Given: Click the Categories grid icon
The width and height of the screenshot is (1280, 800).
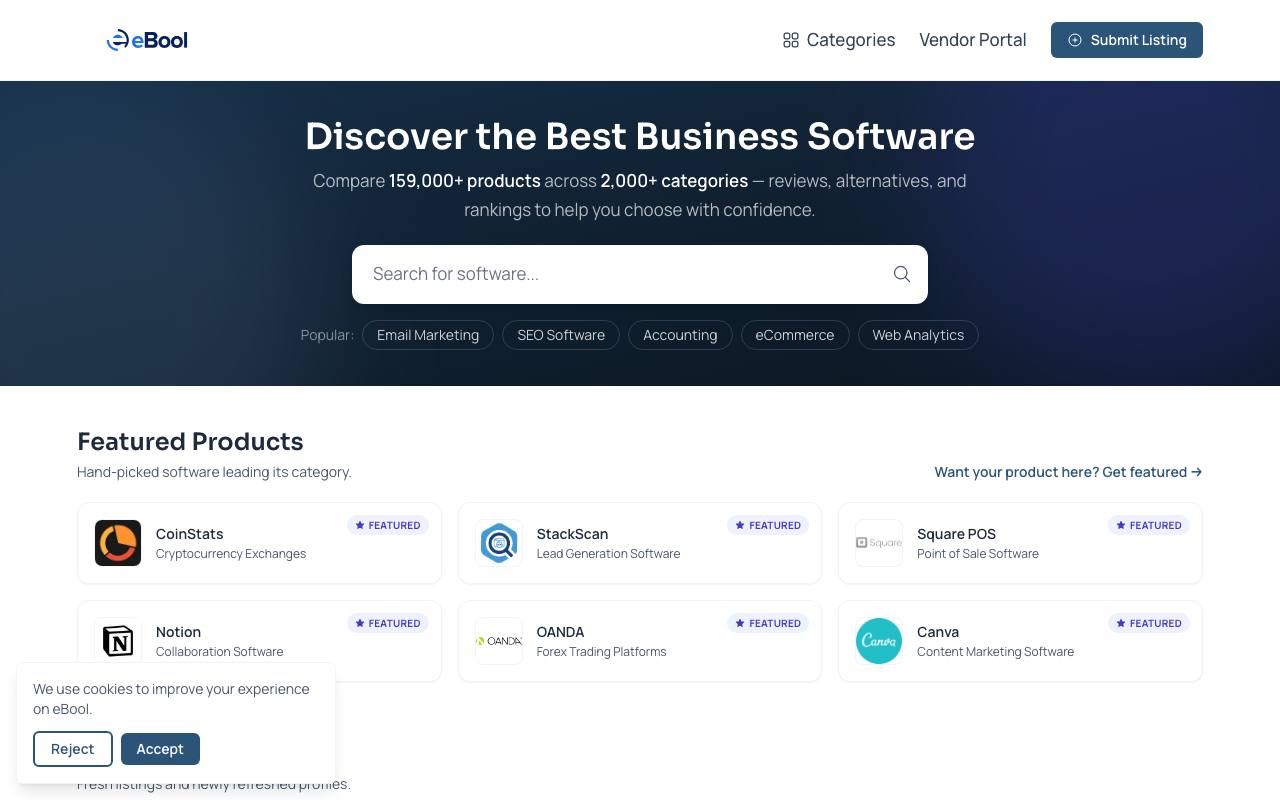Looking at the screenshot, I should pyautogui.click(x=791, y=40).
